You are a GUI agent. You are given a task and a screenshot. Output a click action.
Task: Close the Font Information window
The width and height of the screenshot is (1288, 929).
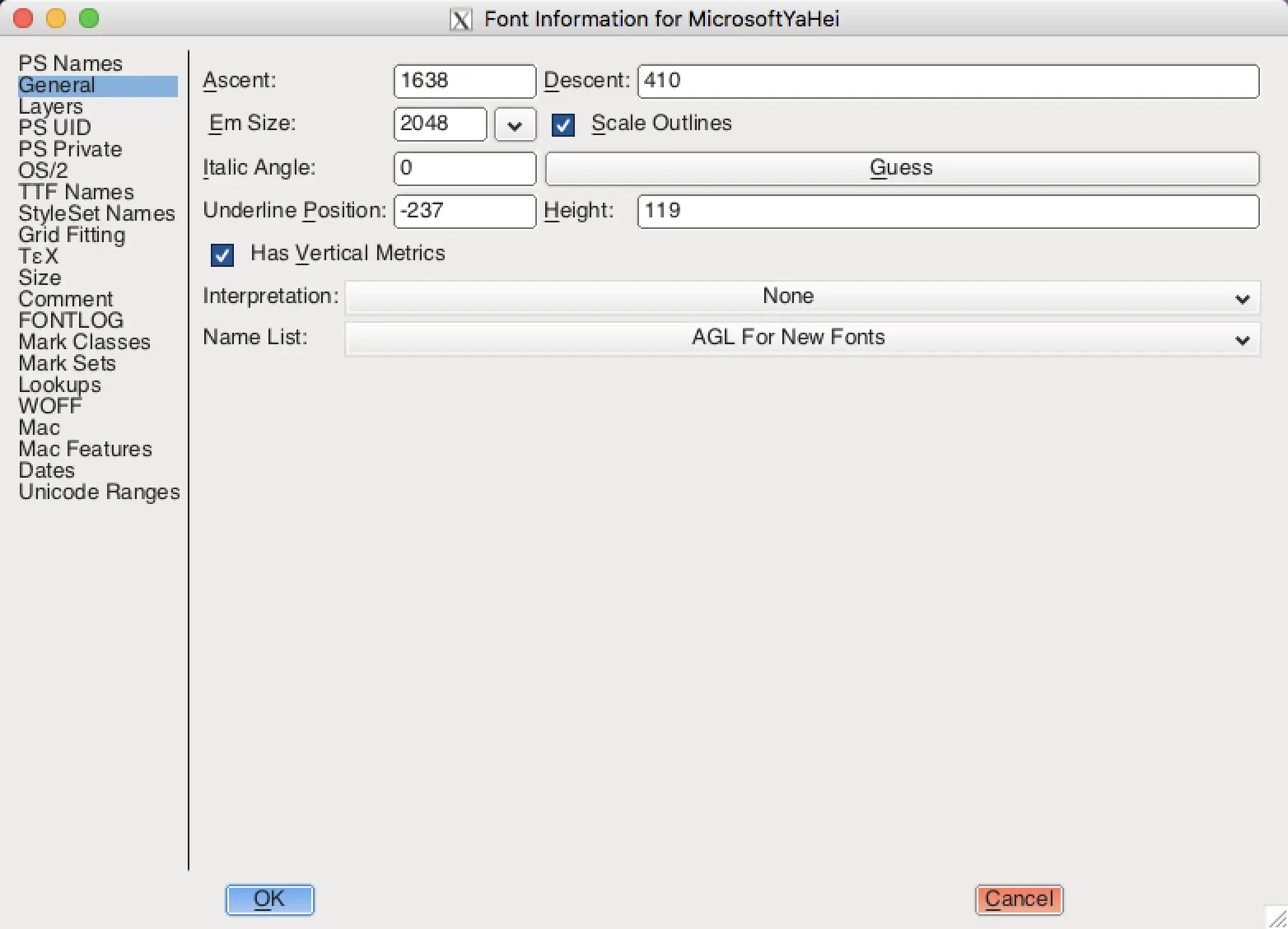(x=23, y=18)
